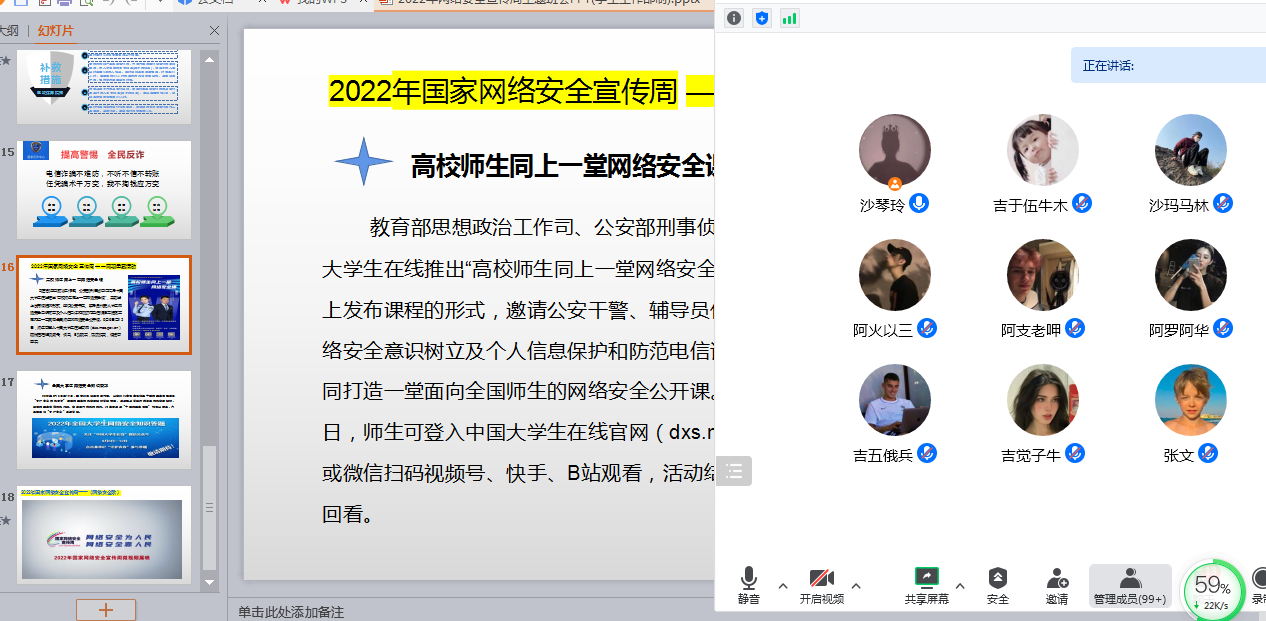Viewport: 1266px width, 621px height.
Task: Switch to the 幻灯片 tab
Action: [x=56, y=31]
